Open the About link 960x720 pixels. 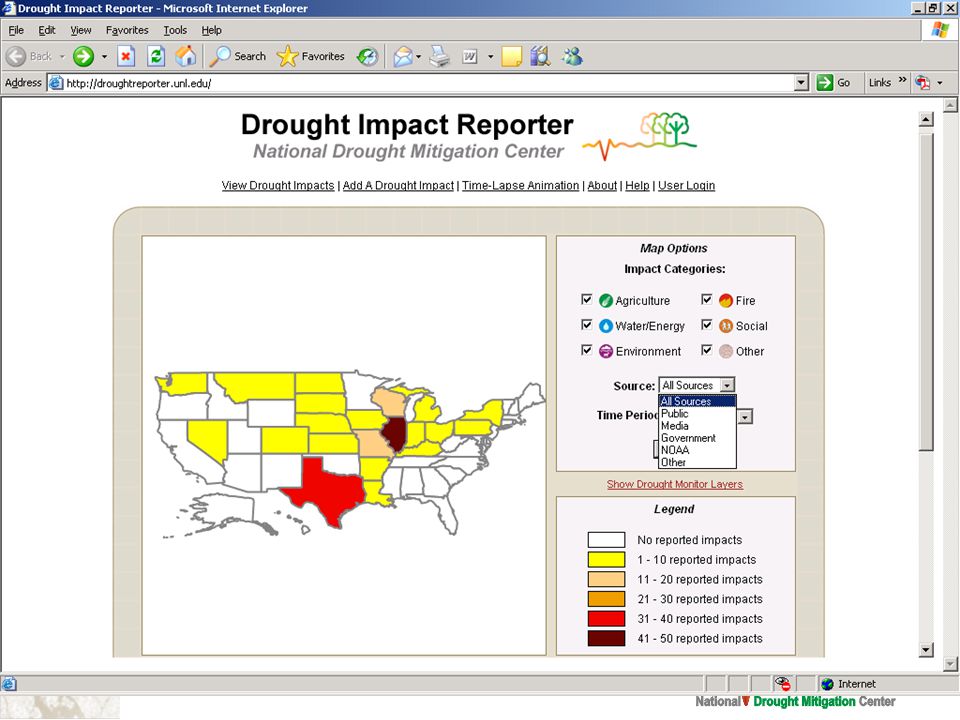(602, 186)
